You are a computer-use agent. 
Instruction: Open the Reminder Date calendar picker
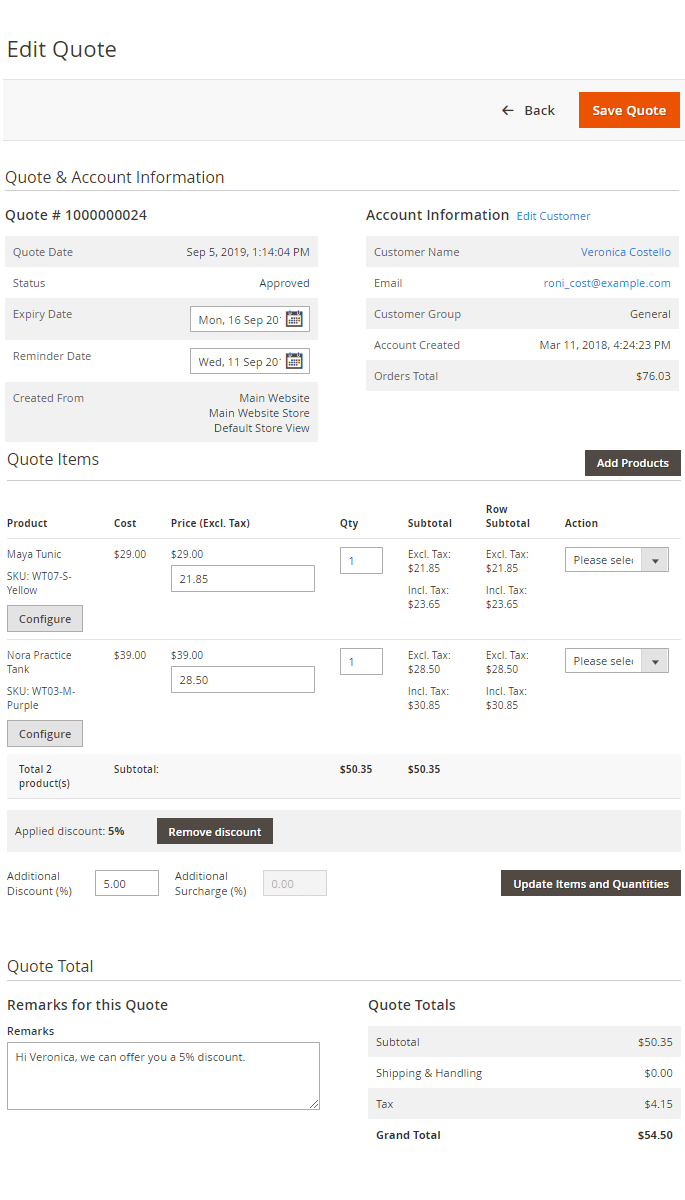[294, 361]
